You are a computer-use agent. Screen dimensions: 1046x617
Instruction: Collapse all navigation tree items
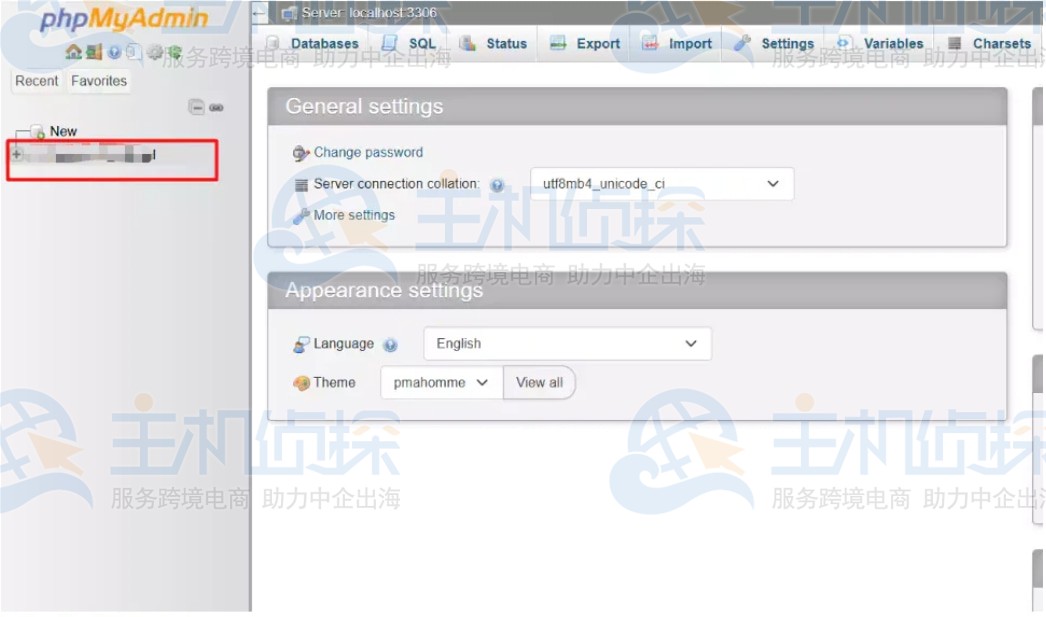pyautogui.click(x=196, y=107)
